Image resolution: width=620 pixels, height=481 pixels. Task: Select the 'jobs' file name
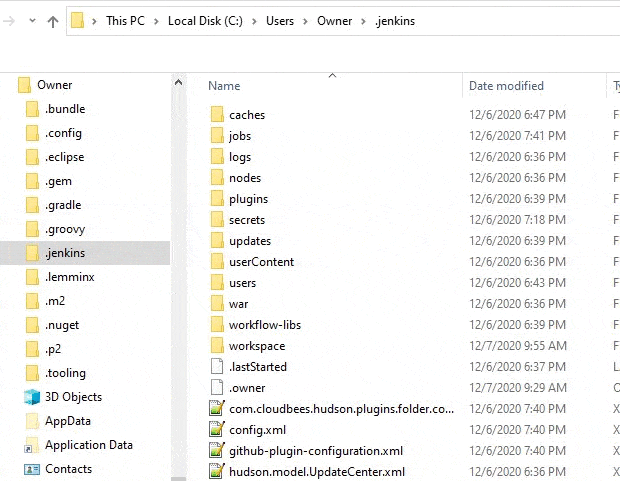point(240,136)
